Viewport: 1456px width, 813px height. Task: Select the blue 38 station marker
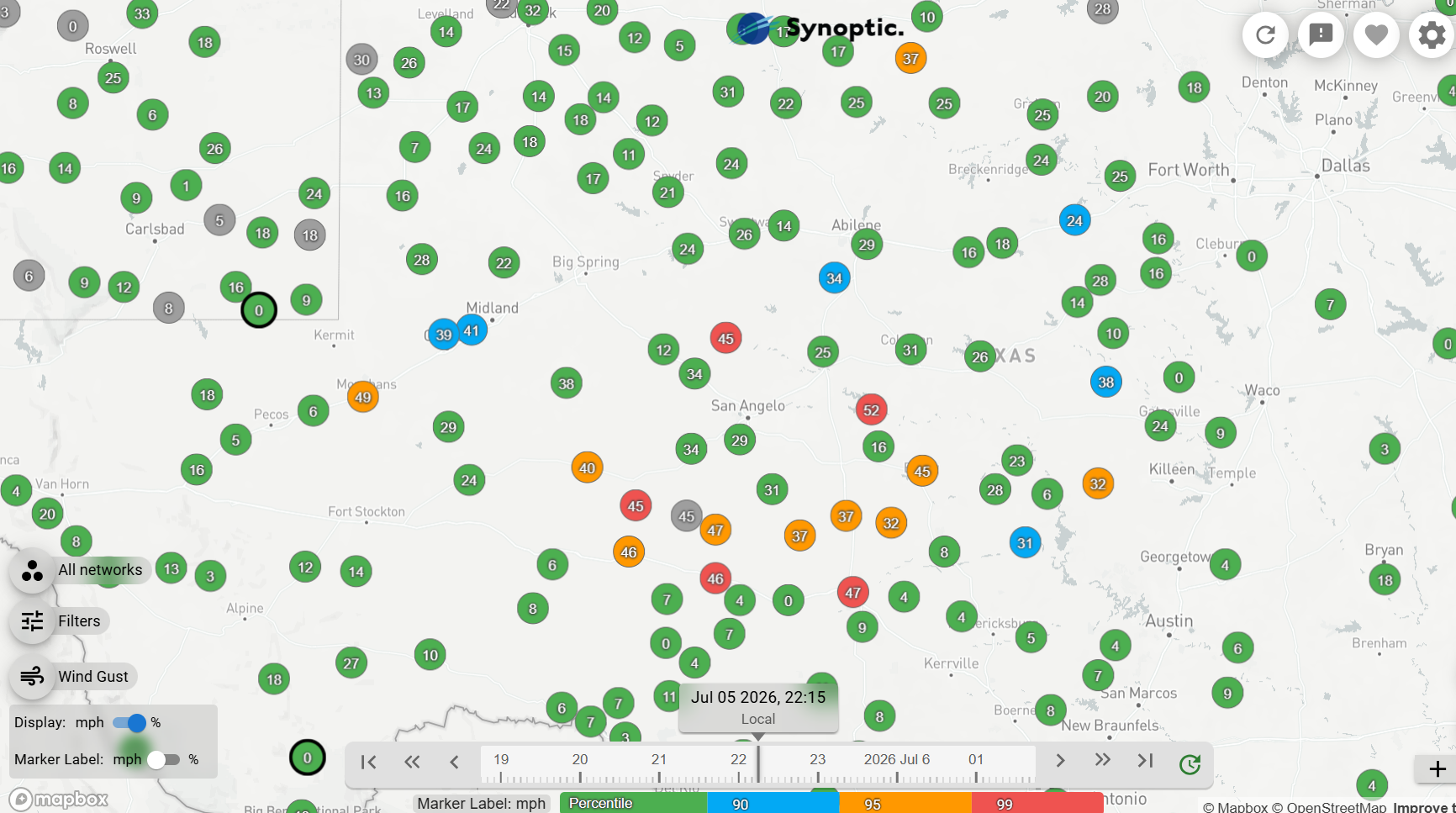pyautogui.click(x=1106, y=383)
